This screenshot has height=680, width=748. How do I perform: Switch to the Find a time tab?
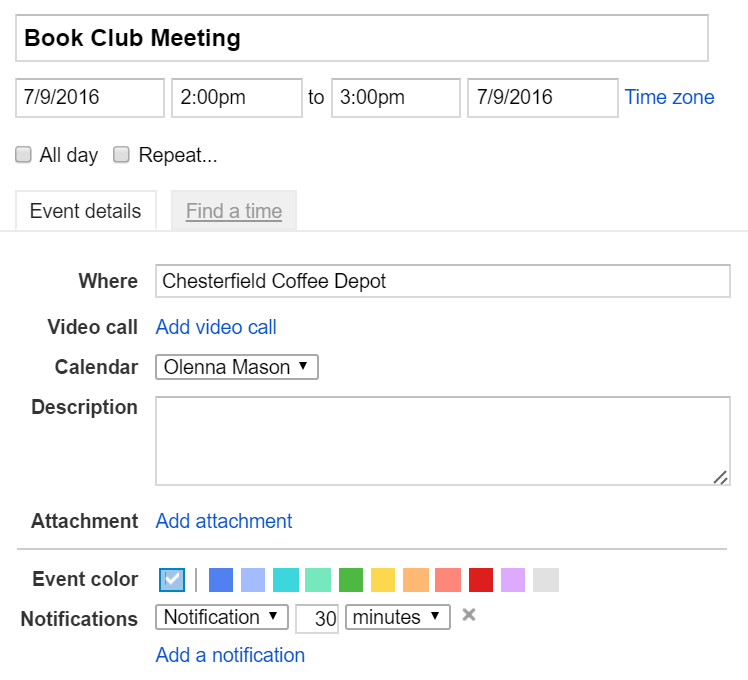pyautogui.click(x=234, y=212)
